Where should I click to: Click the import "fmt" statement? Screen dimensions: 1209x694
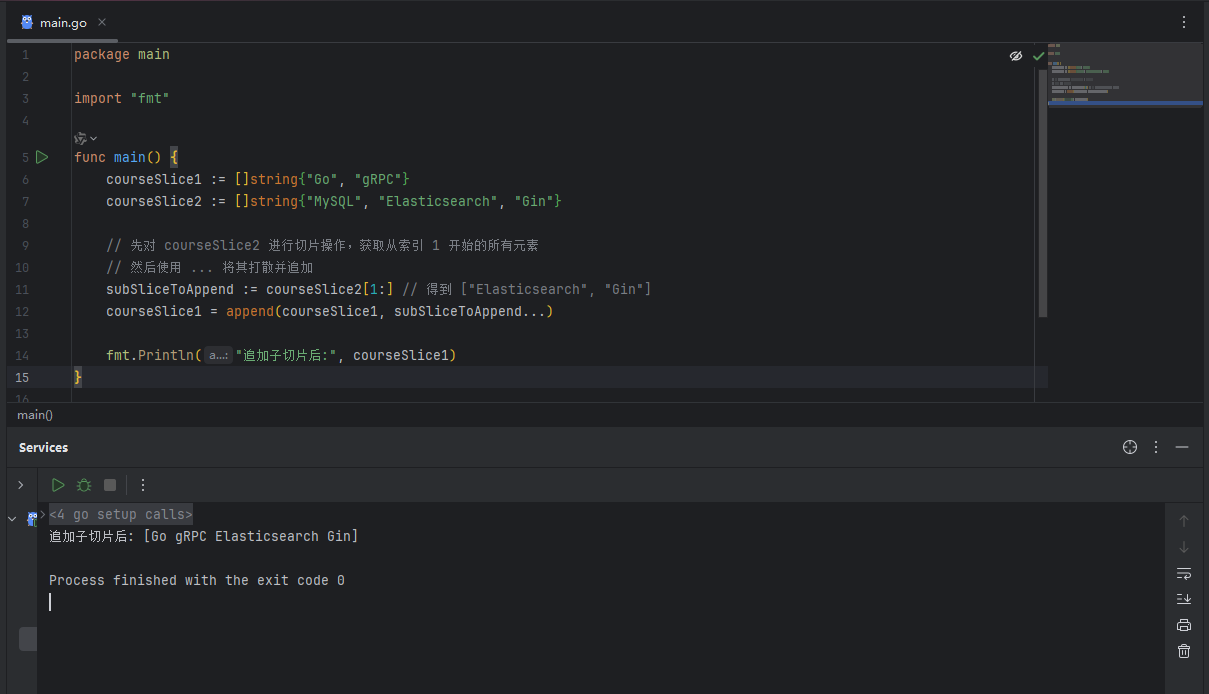pos(122,98)
